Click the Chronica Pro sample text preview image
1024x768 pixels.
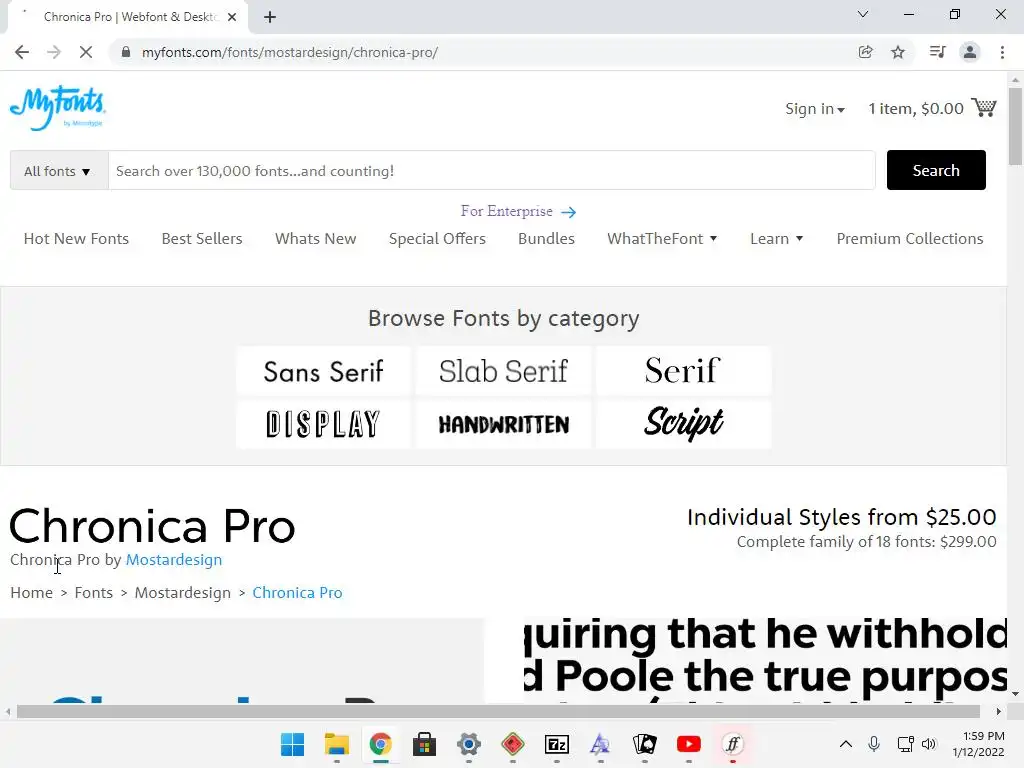click(x=765, y=660)
